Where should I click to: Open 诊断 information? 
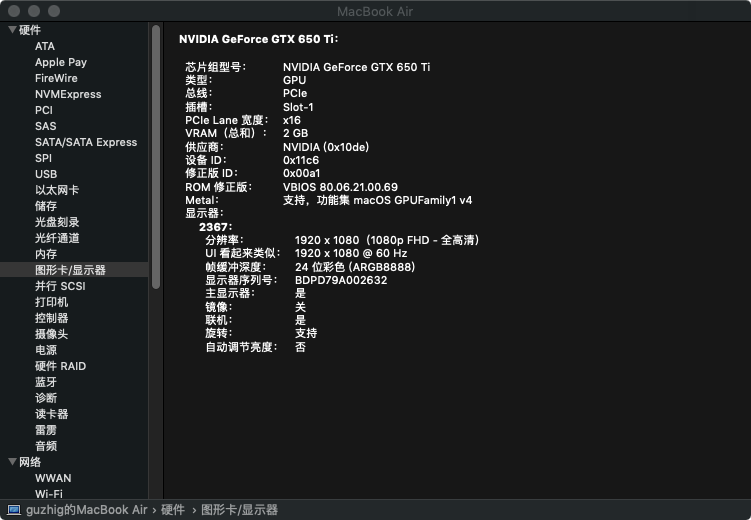[x=46, y=398]
